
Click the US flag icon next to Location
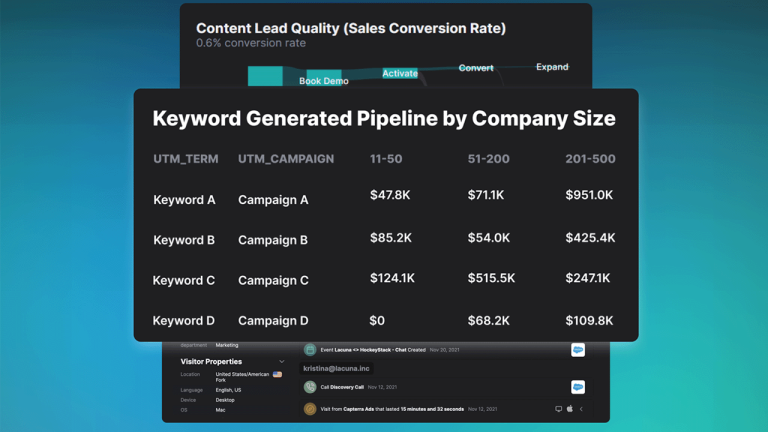(x=277, y=374)
